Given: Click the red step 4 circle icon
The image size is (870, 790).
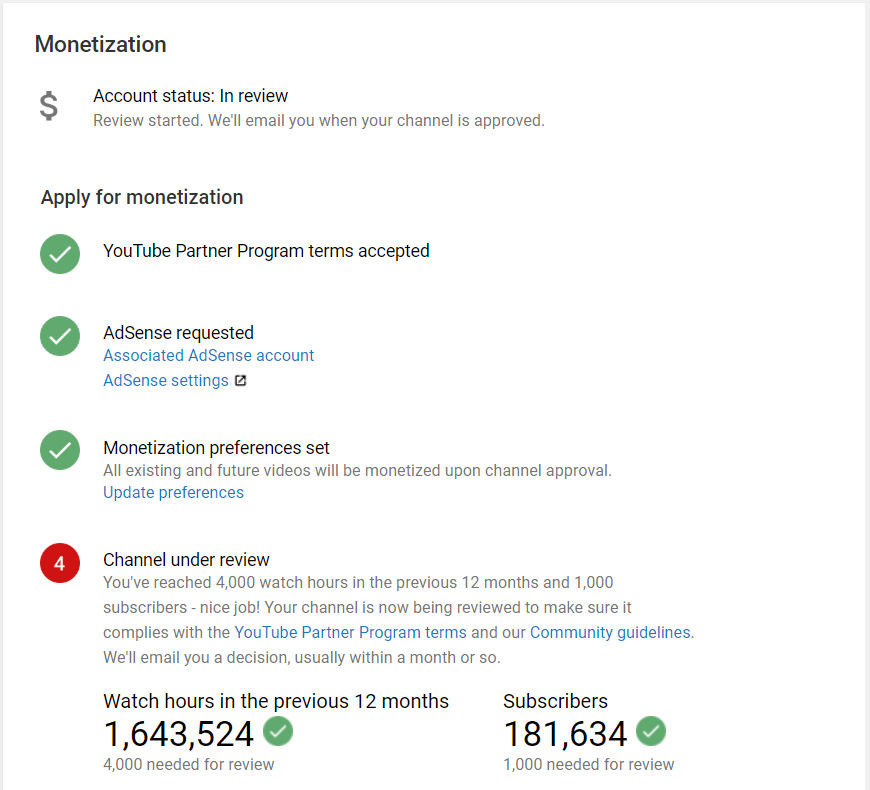Looking at the screenshot, I should tap(60, 563).
